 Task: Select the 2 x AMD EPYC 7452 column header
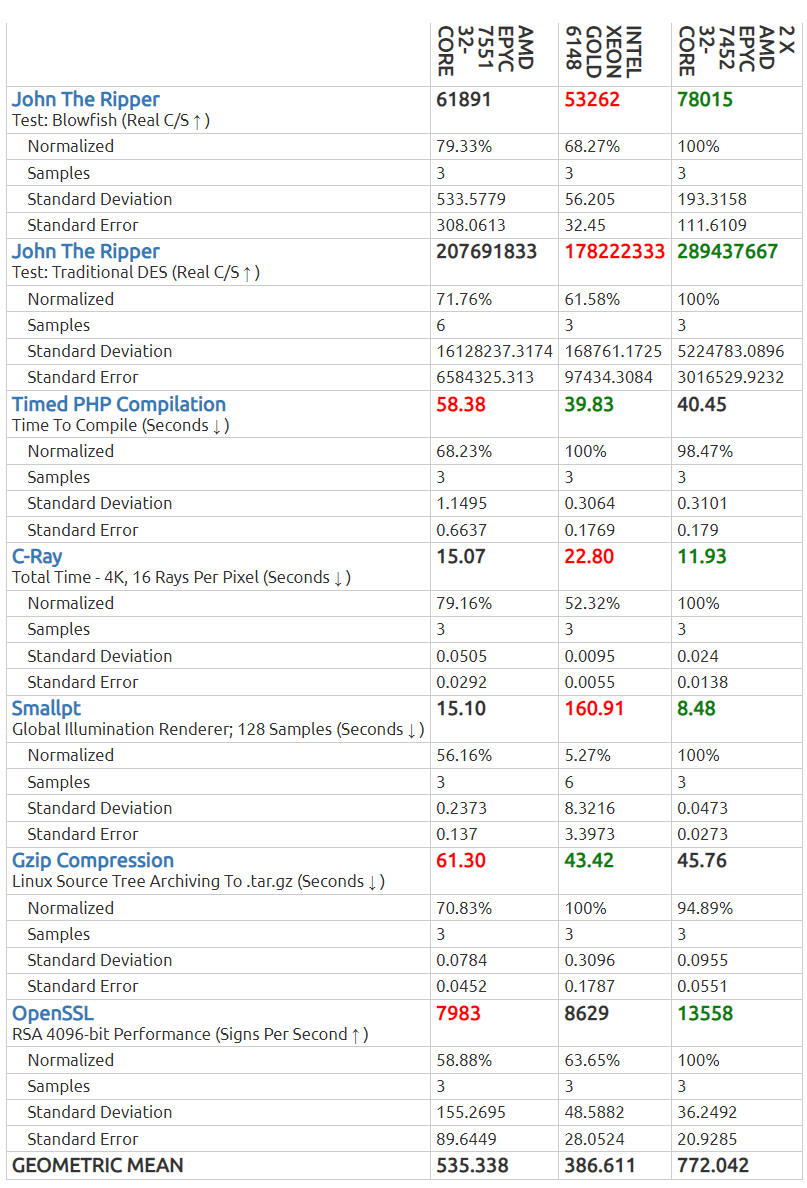725,52
